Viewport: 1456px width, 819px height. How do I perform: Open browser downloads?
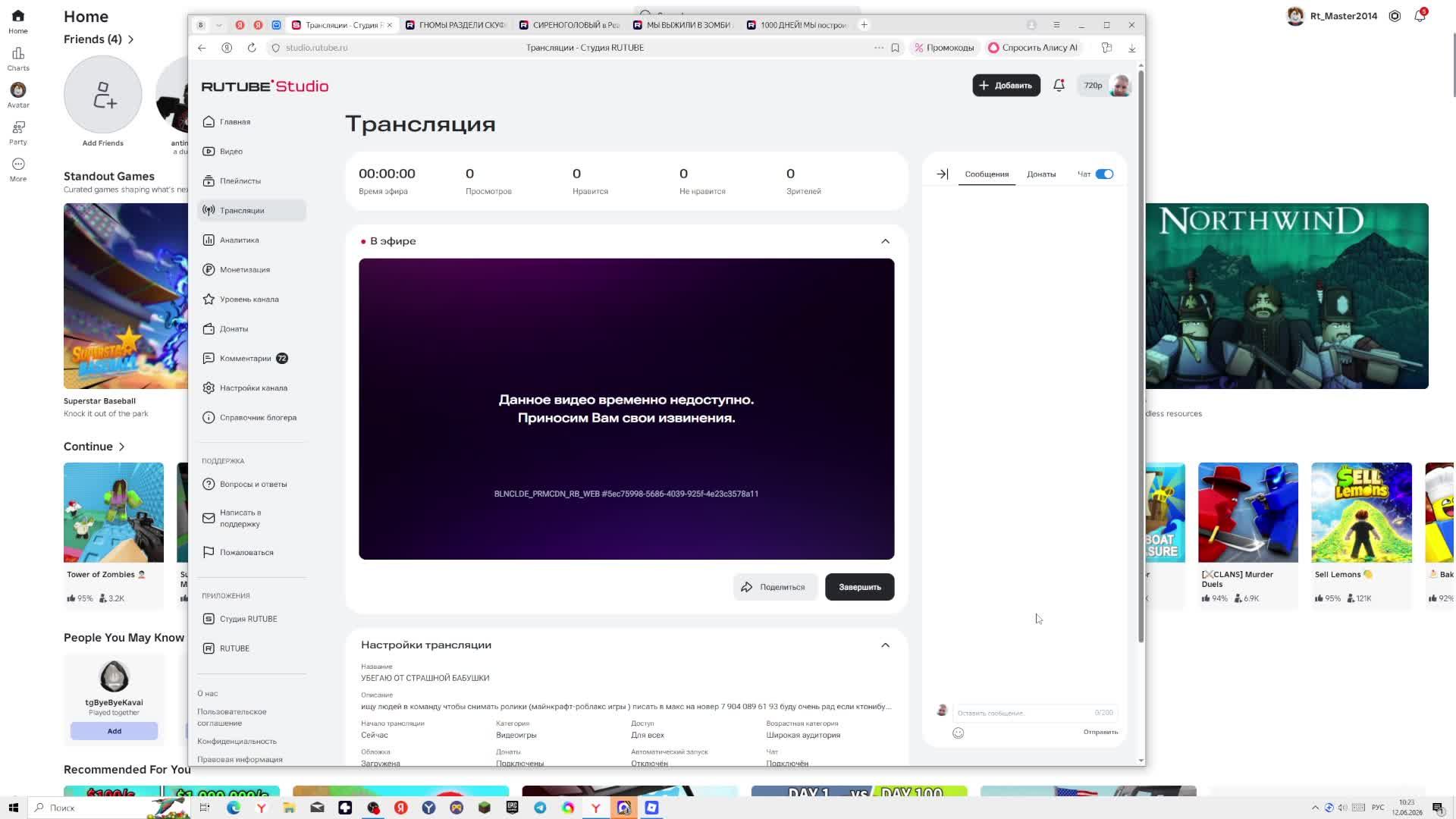pos(1131,48)
